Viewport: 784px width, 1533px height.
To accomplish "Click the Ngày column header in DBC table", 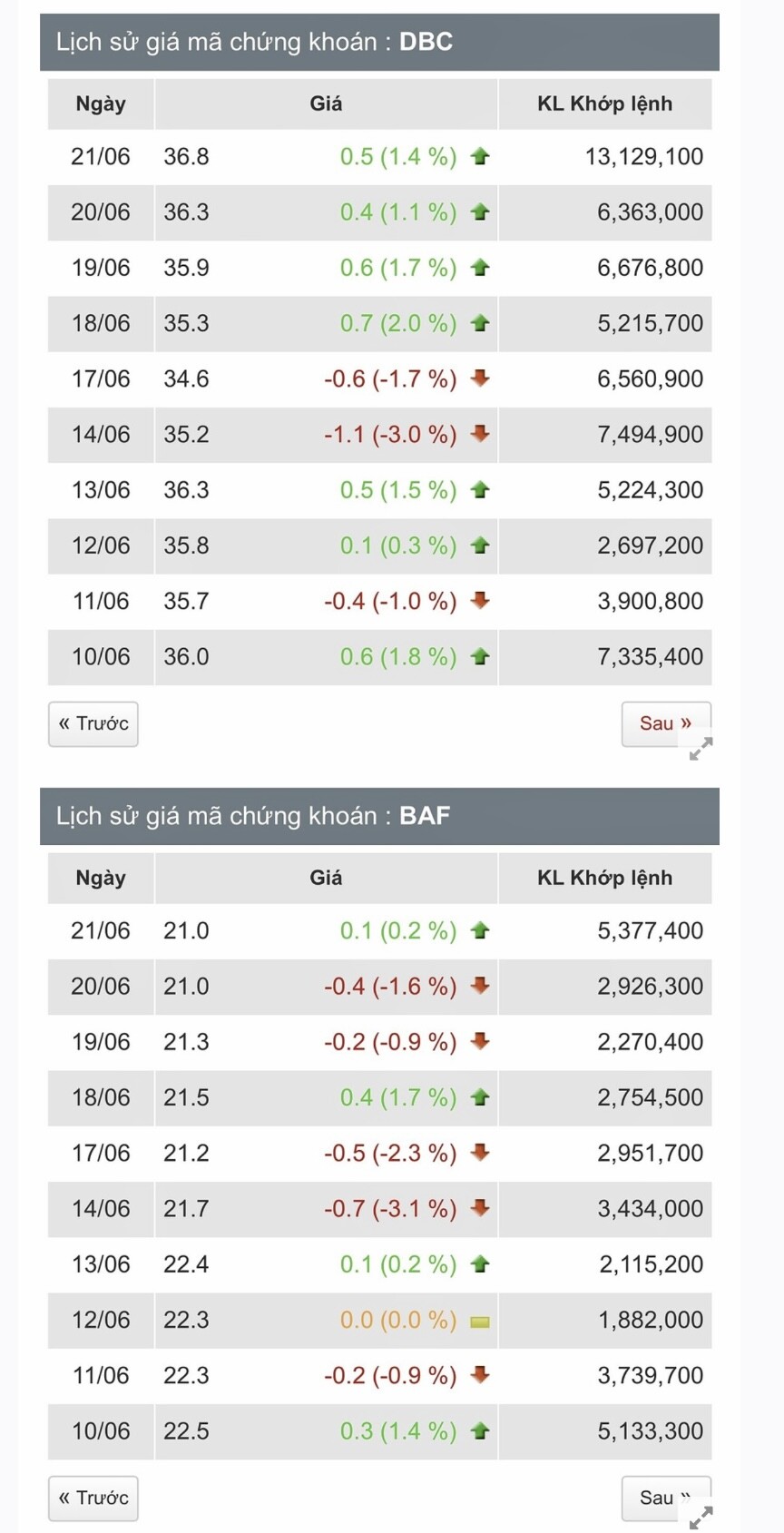I will coord(101,103).
